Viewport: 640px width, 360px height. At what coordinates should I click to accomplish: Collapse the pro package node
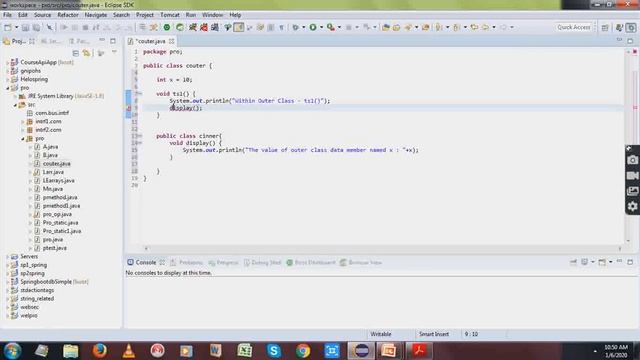pos(23,139)
